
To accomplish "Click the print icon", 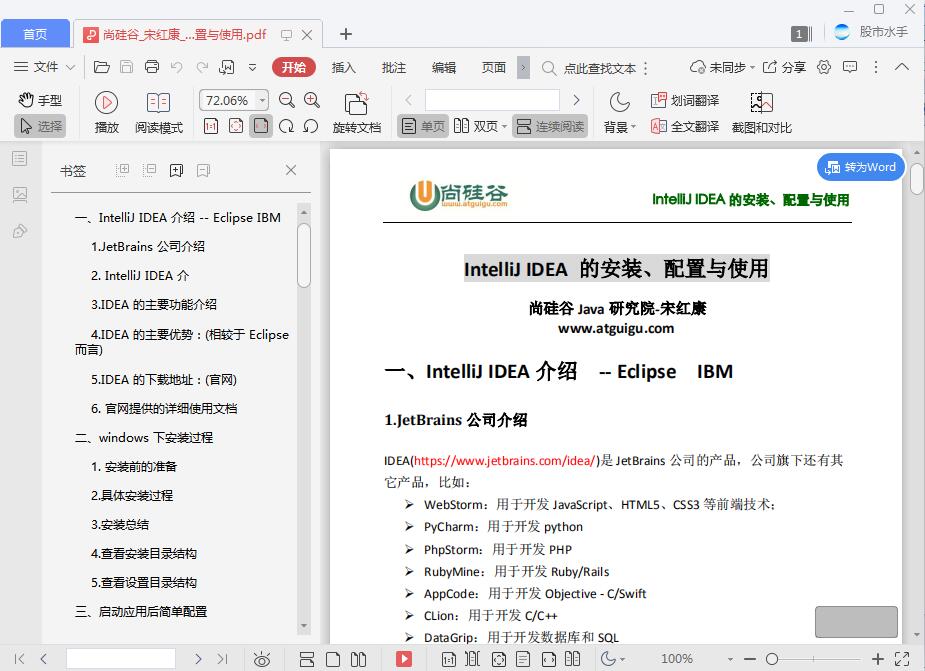I will coord(152,67).
